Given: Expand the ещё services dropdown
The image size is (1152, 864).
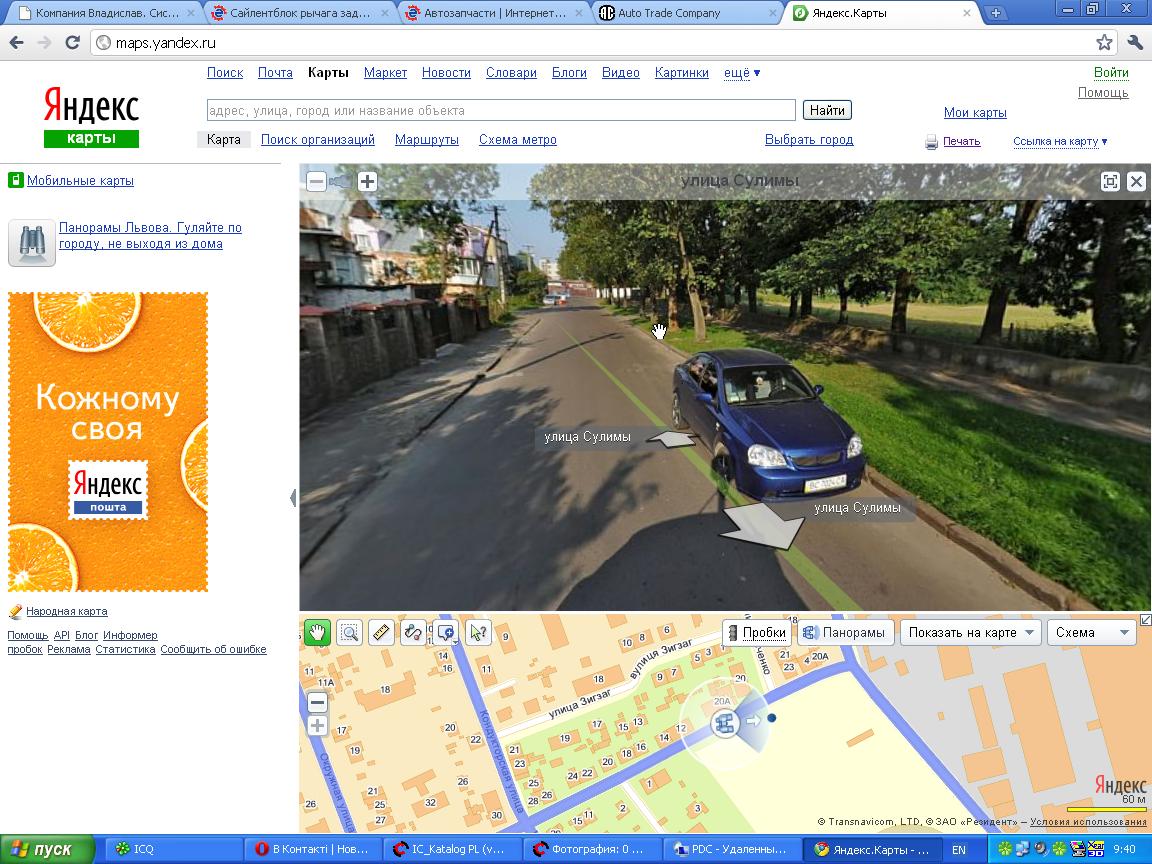Looking at the screenshot, I should point(742,73).
